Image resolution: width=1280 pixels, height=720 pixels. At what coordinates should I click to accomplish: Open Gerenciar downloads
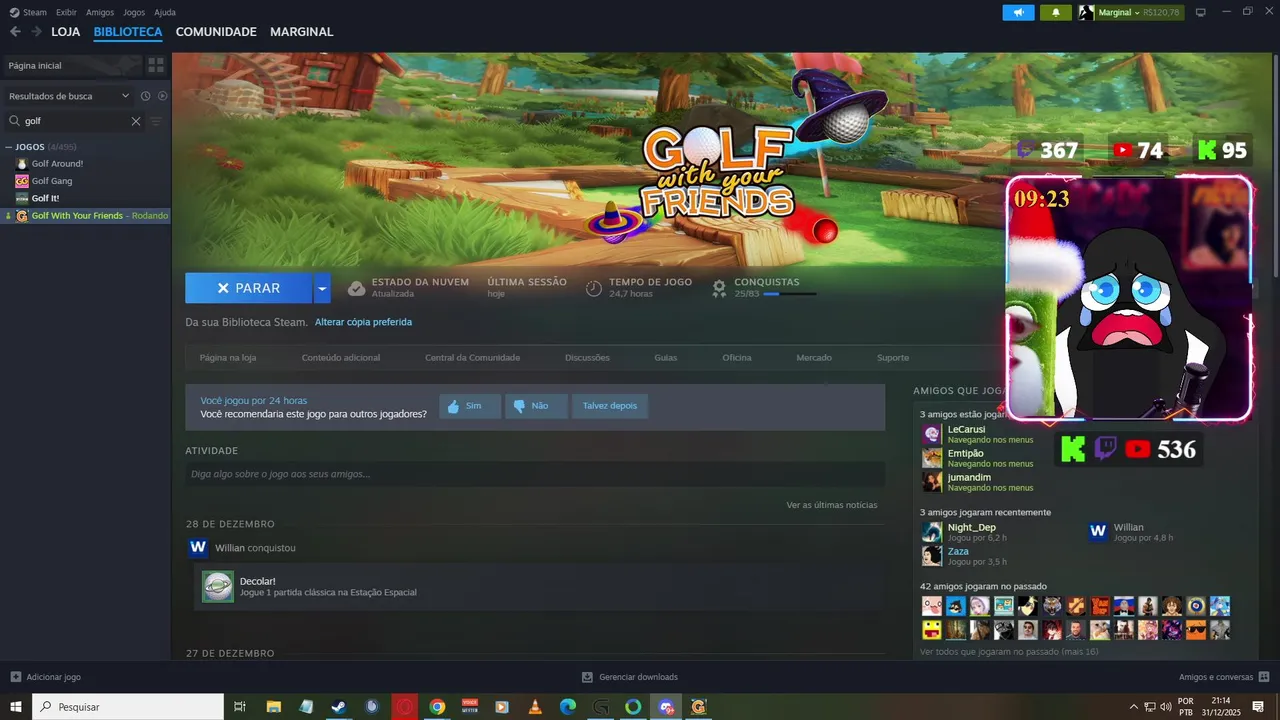[630, 677]
